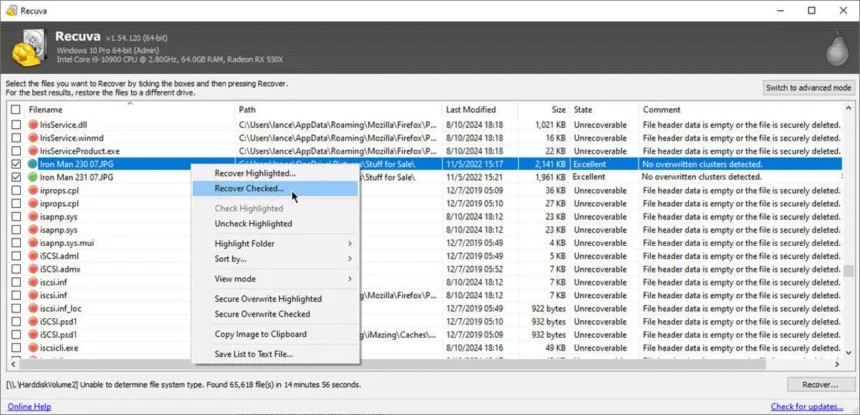The height and width of the screenshot is (415, 860).
Task: Sort the list by Path column
Action: click(x=338, y=110)
